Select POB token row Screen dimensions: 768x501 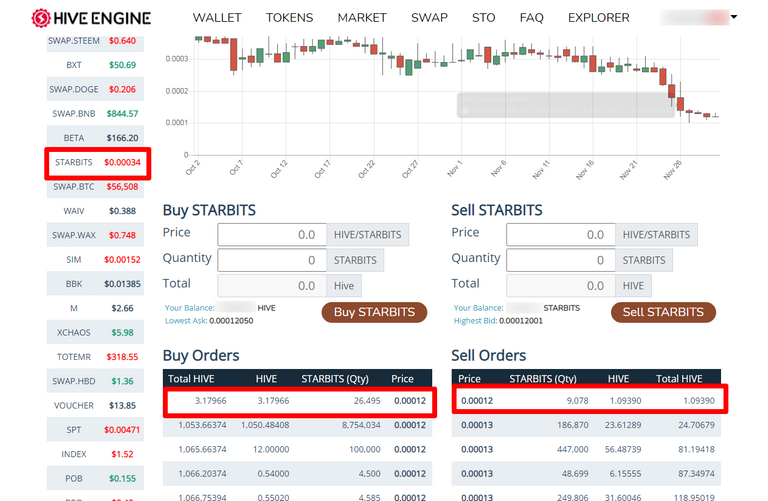(x=95, y=478)
